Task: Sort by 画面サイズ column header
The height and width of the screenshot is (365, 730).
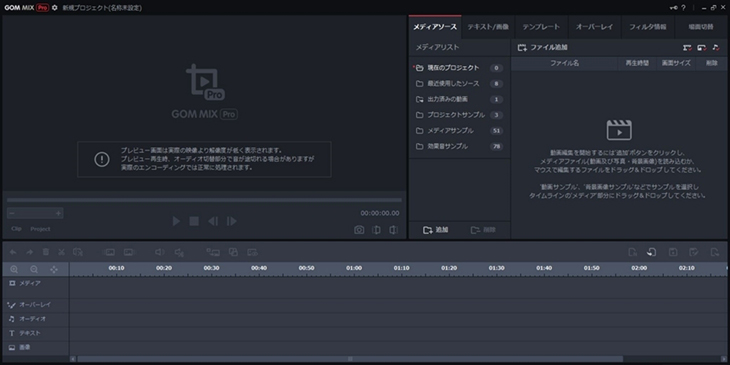Action: (676, 63)
